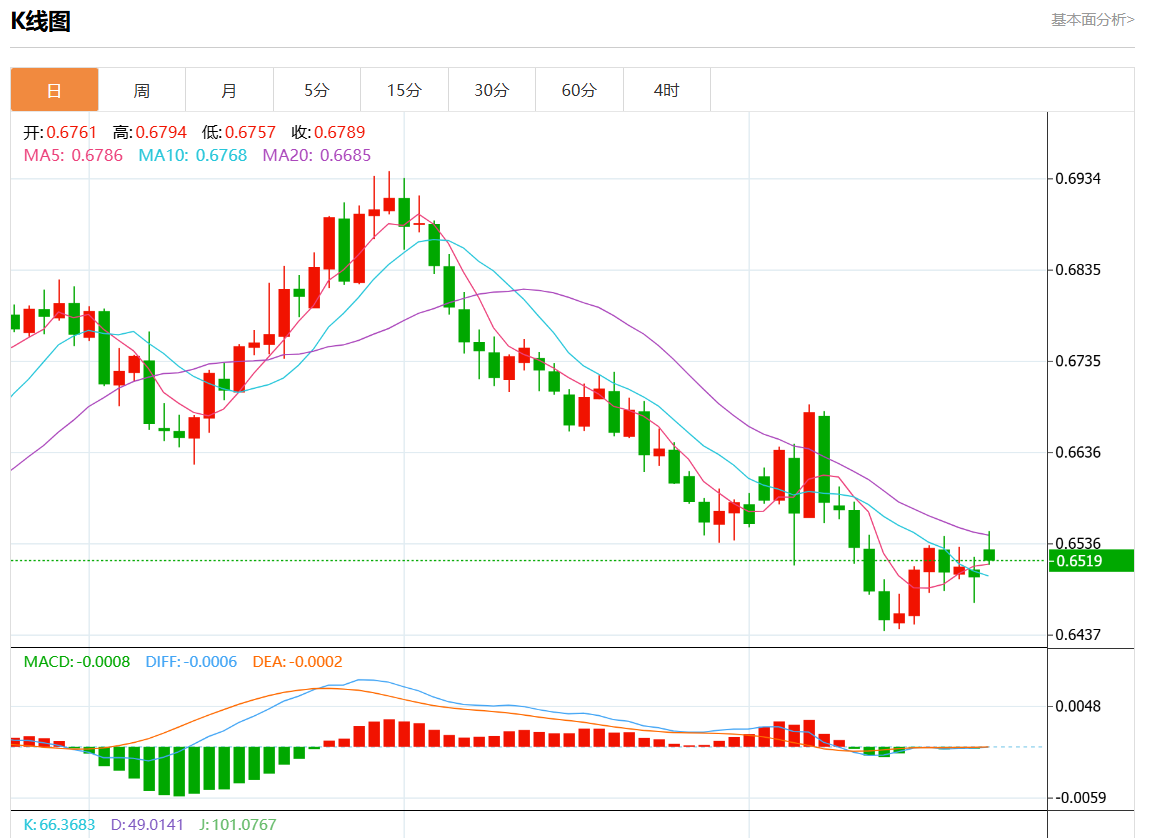Click the MACD: -0.0008 label
The height and width of the screenshot is (838, 1162).
(x=76, y=662)
